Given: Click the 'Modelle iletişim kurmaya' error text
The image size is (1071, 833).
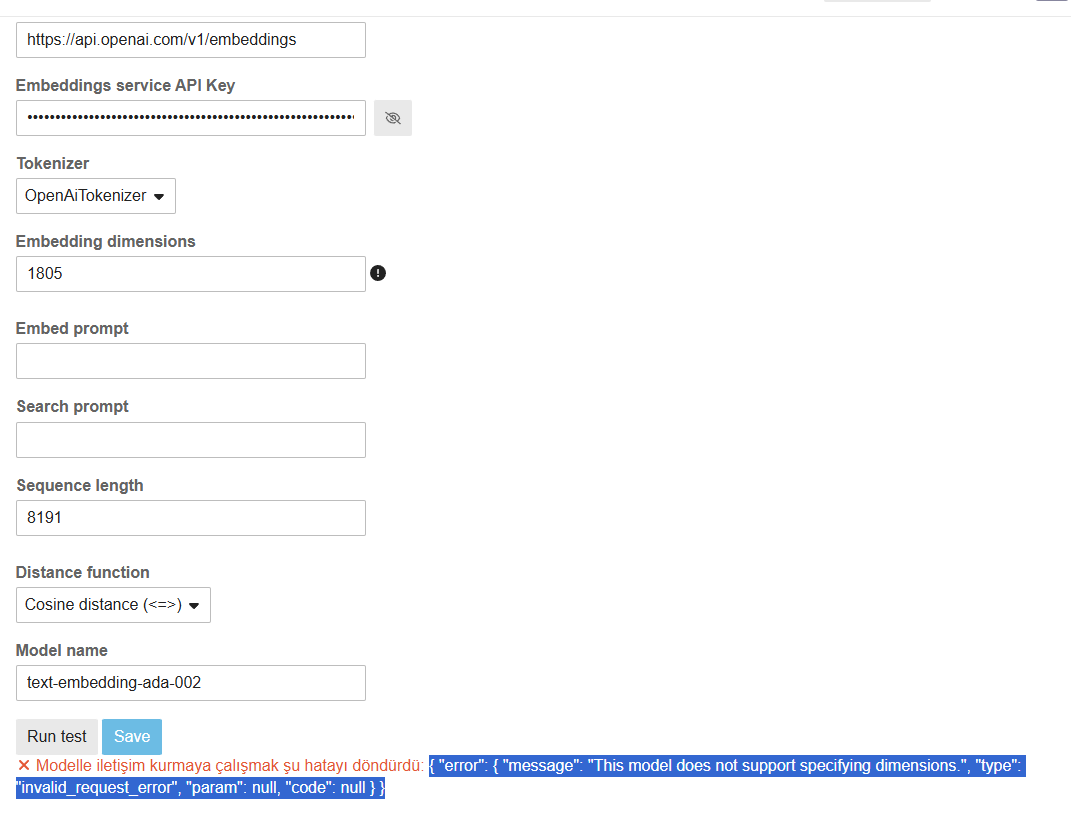Looking at the screenshot, I should [230, 765].
